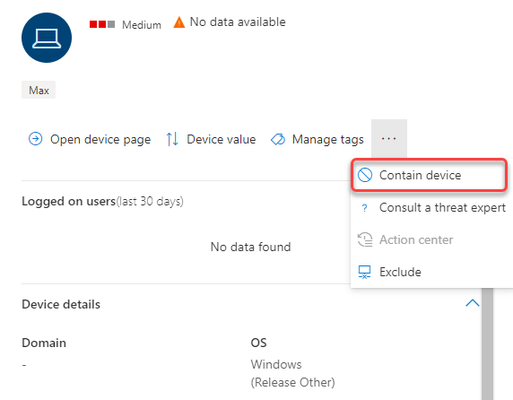Click the orange warning triangle icon
Viewport: 513px width, 400px height.
tap(179, 22)
